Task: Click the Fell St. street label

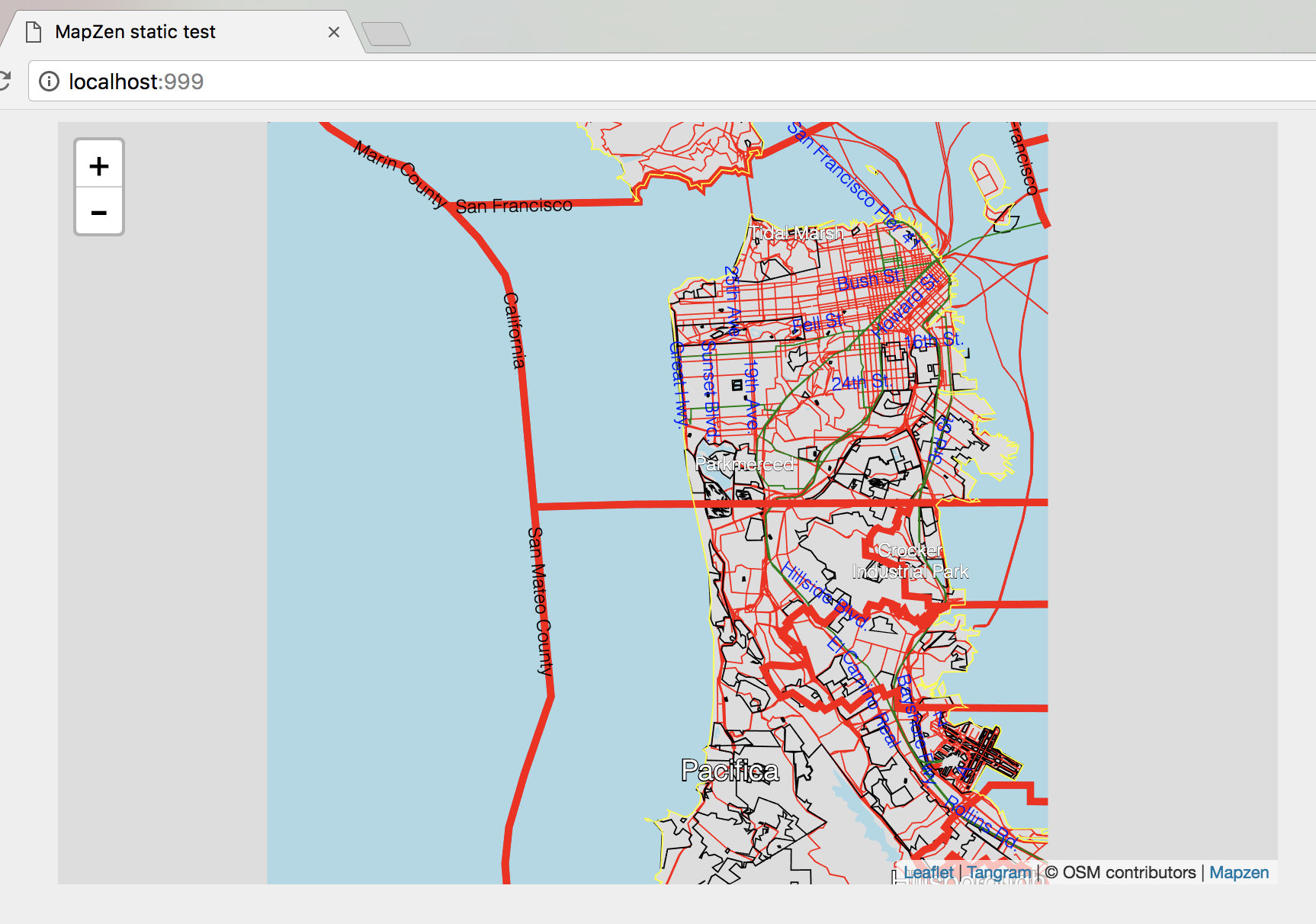Action: 819,323
